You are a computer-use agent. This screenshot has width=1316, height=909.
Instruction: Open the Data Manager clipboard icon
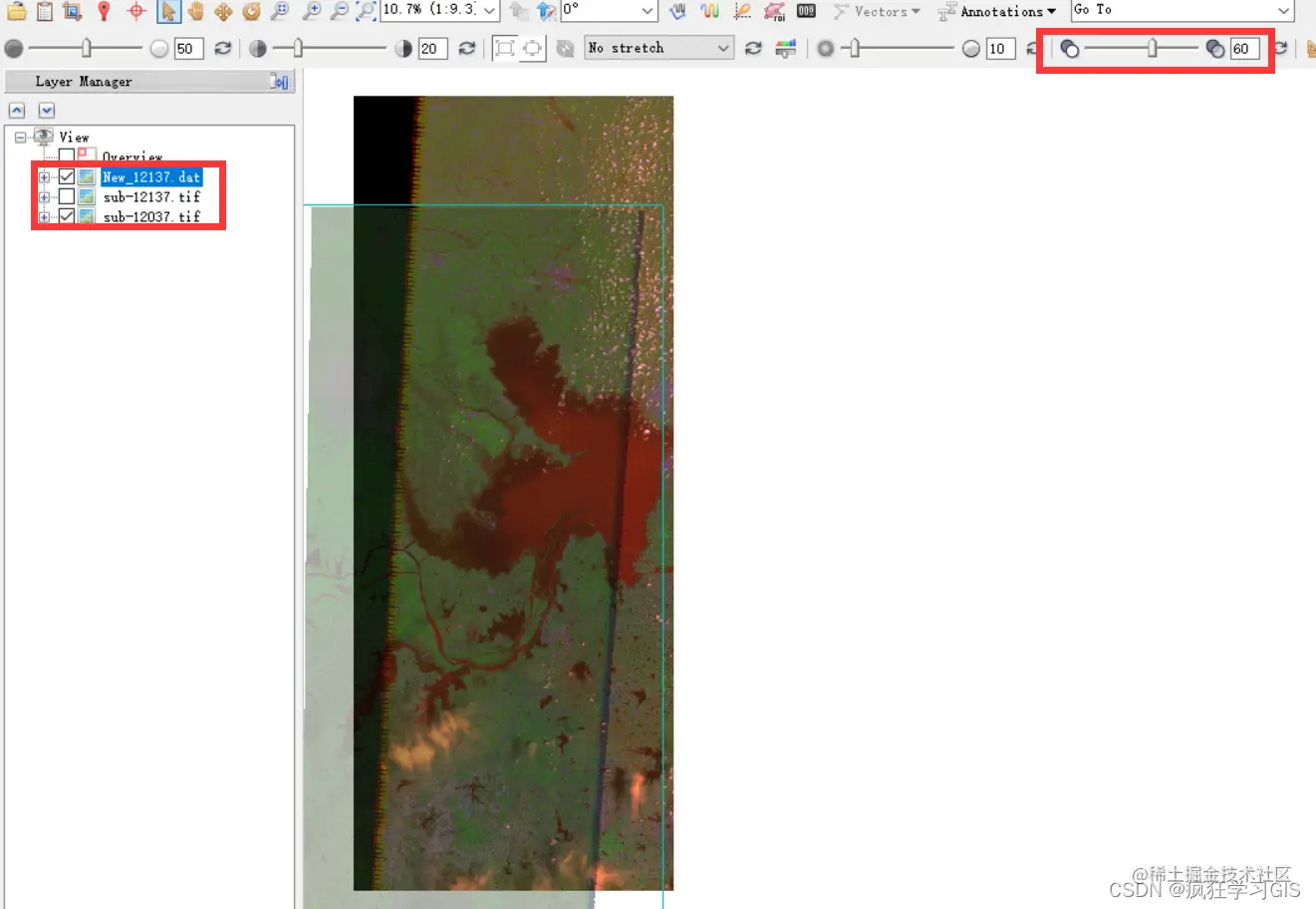click(x=45, y=11)
